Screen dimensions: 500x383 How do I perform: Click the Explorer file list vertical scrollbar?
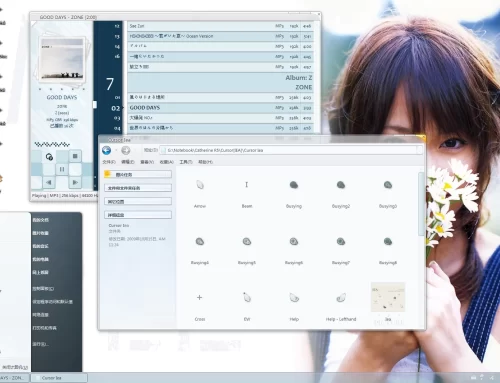[x=421, y=203]
